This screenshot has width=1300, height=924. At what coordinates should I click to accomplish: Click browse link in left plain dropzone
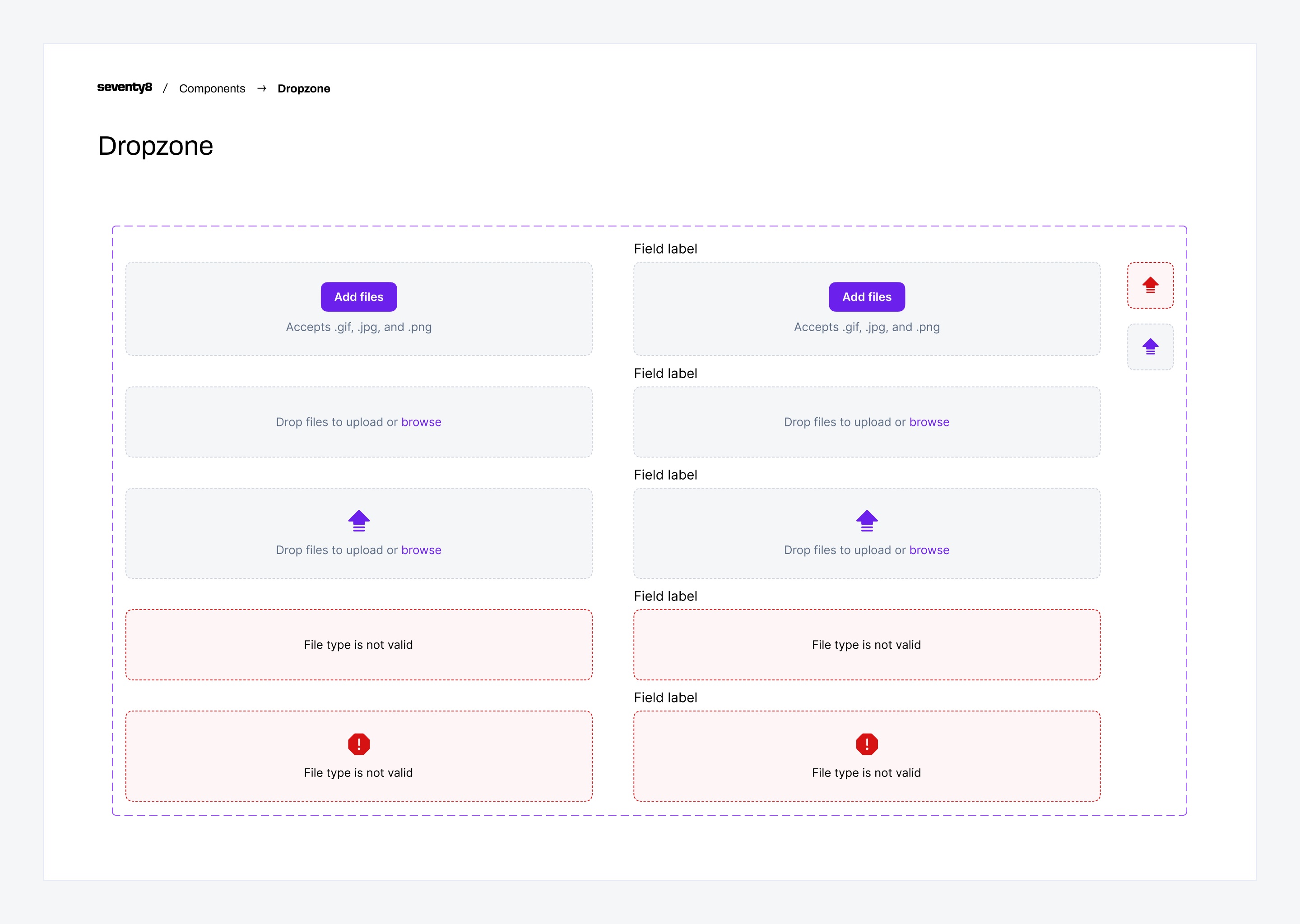tap(421, 422)
